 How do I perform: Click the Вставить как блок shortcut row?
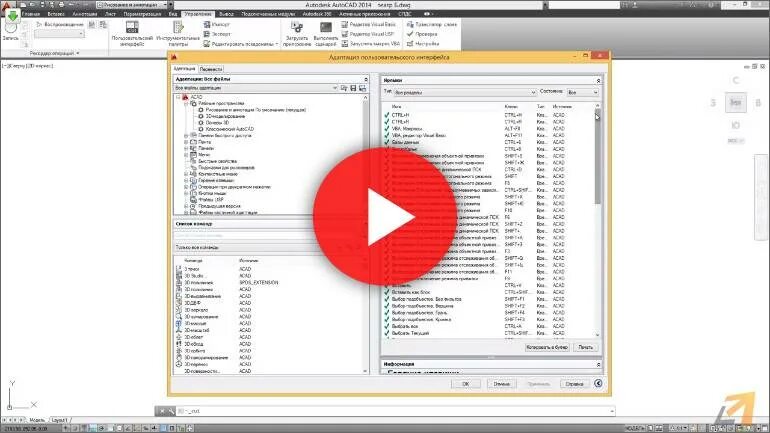(x=490, y=292)
